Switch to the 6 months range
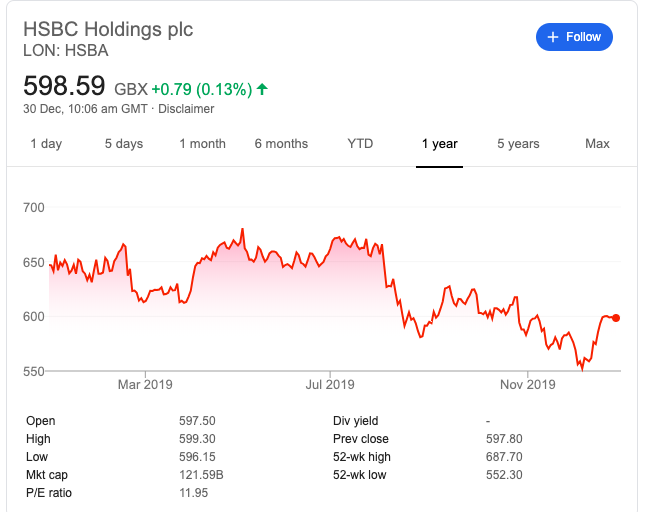The height and width of the screenshot is (512, 649). [281, 144]
